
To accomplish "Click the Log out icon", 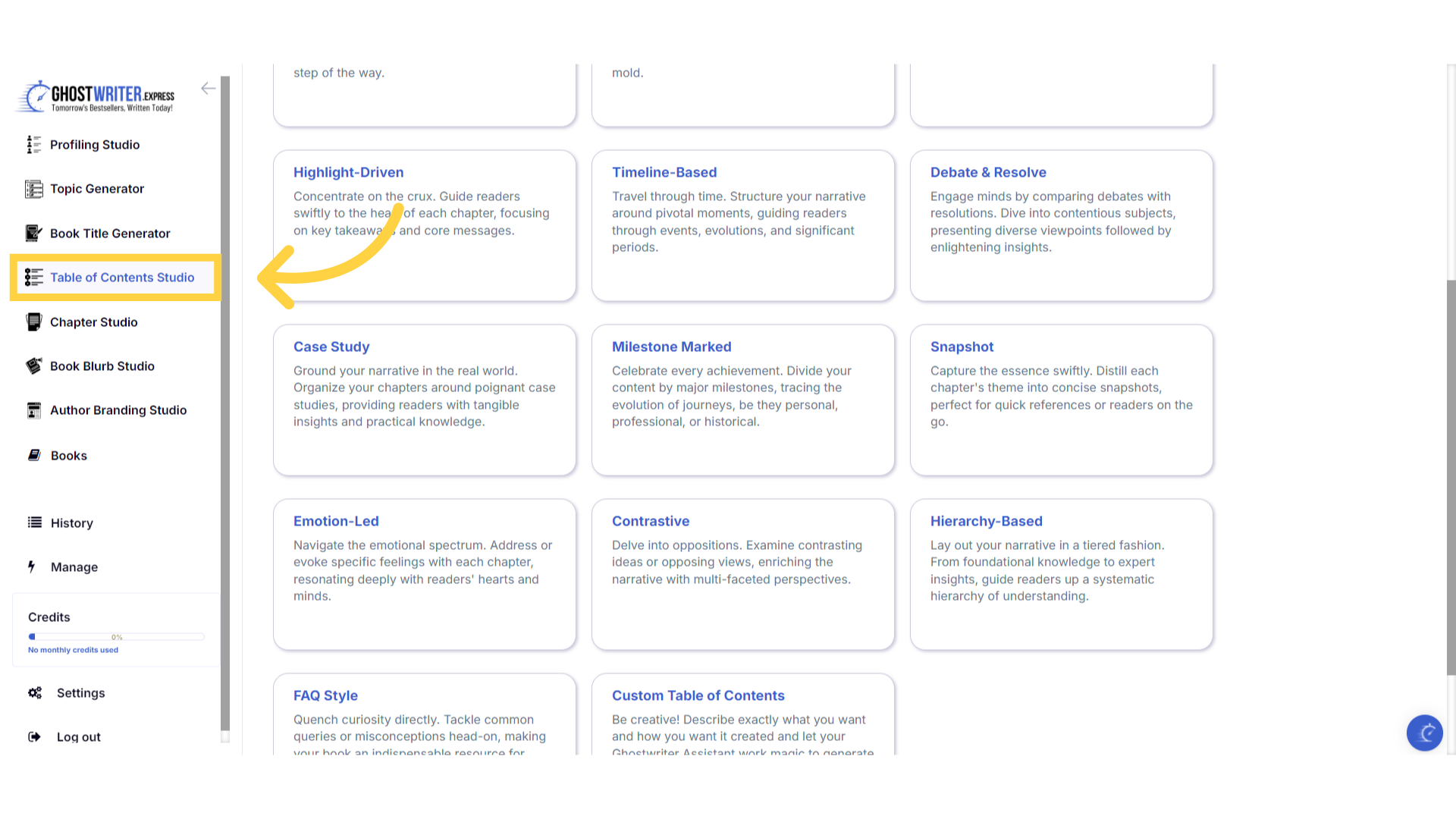I will 34,737.
